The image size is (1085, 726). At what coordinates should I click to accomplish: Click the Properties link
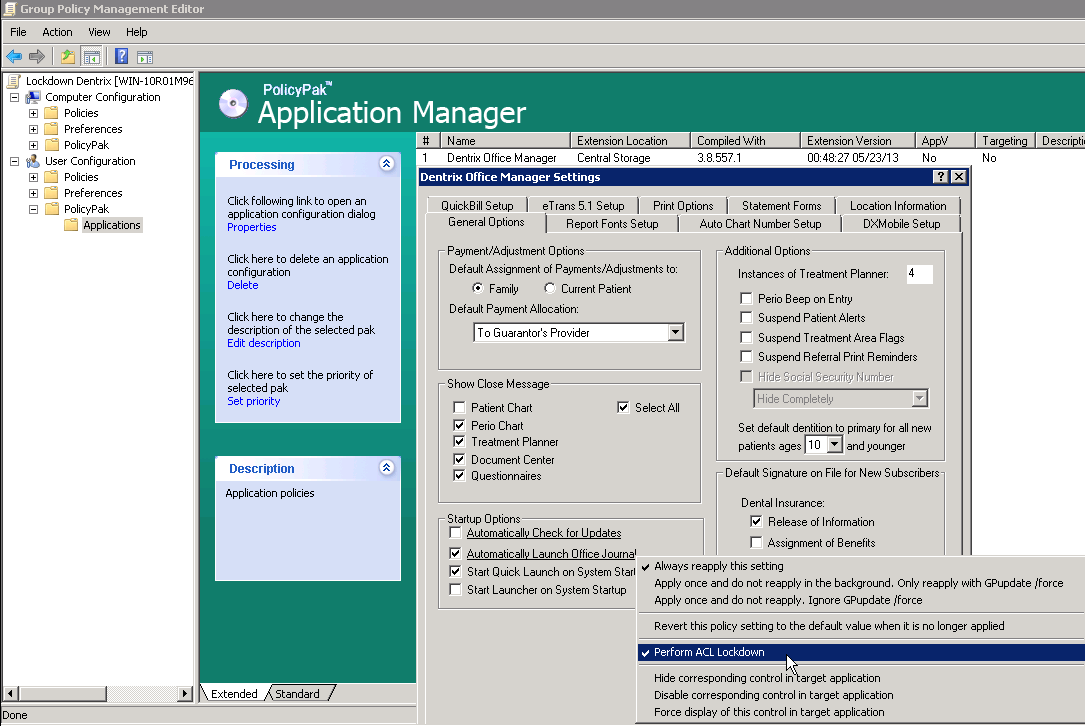tap(251, 227)
